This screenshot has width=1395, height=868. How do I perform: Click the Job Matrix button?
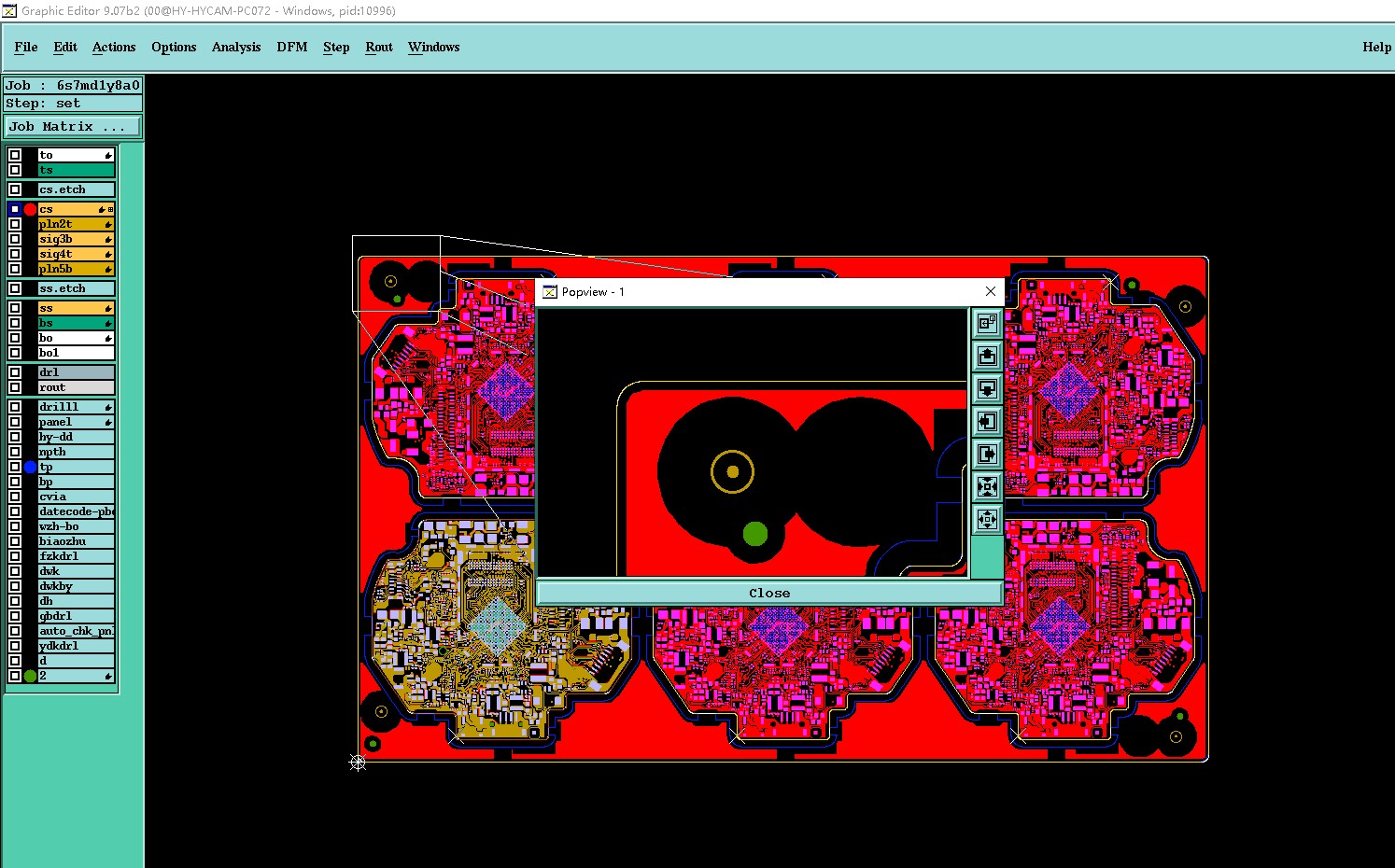point(74,126)
